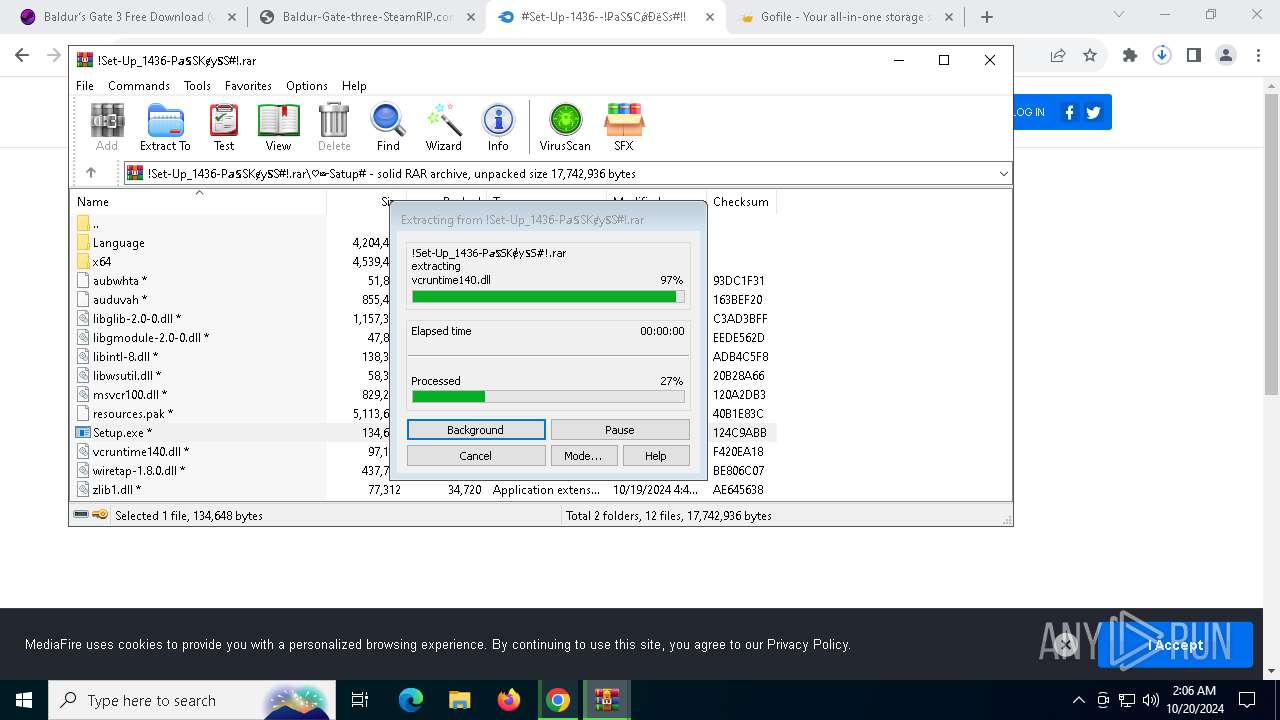Click the Find toolbar icon

tap(388, 127)
